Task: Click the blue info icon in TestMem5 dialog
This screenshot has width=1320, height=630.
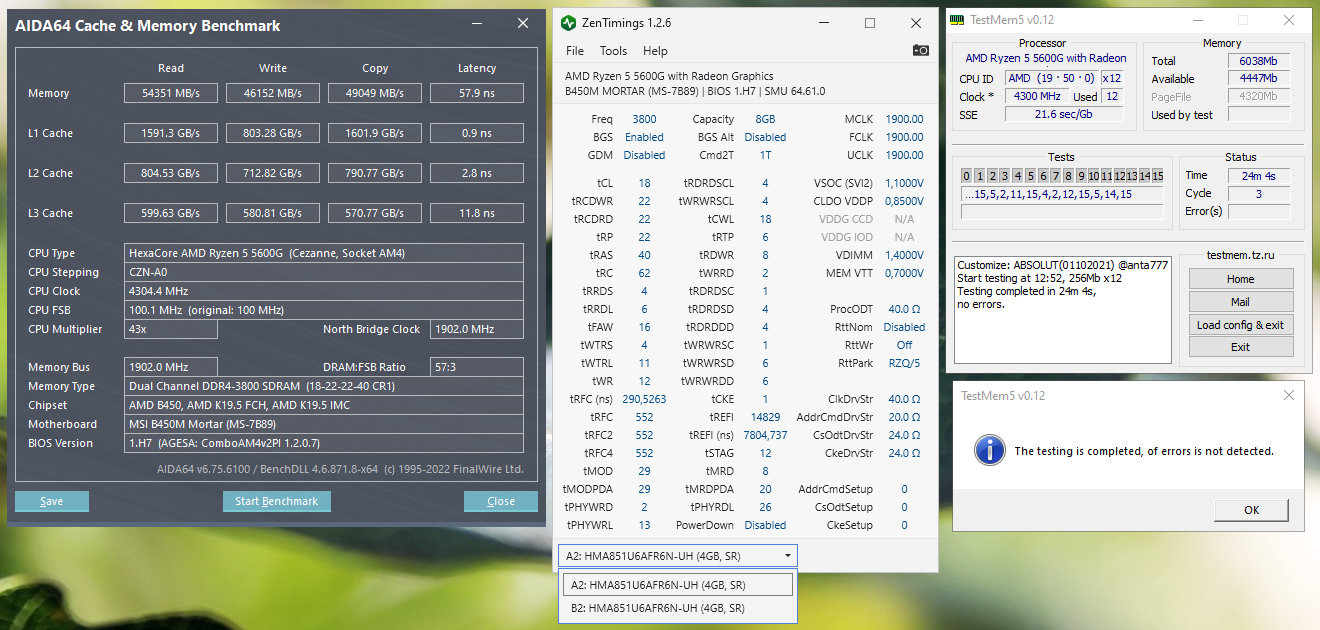Action: tap(990, 450)
